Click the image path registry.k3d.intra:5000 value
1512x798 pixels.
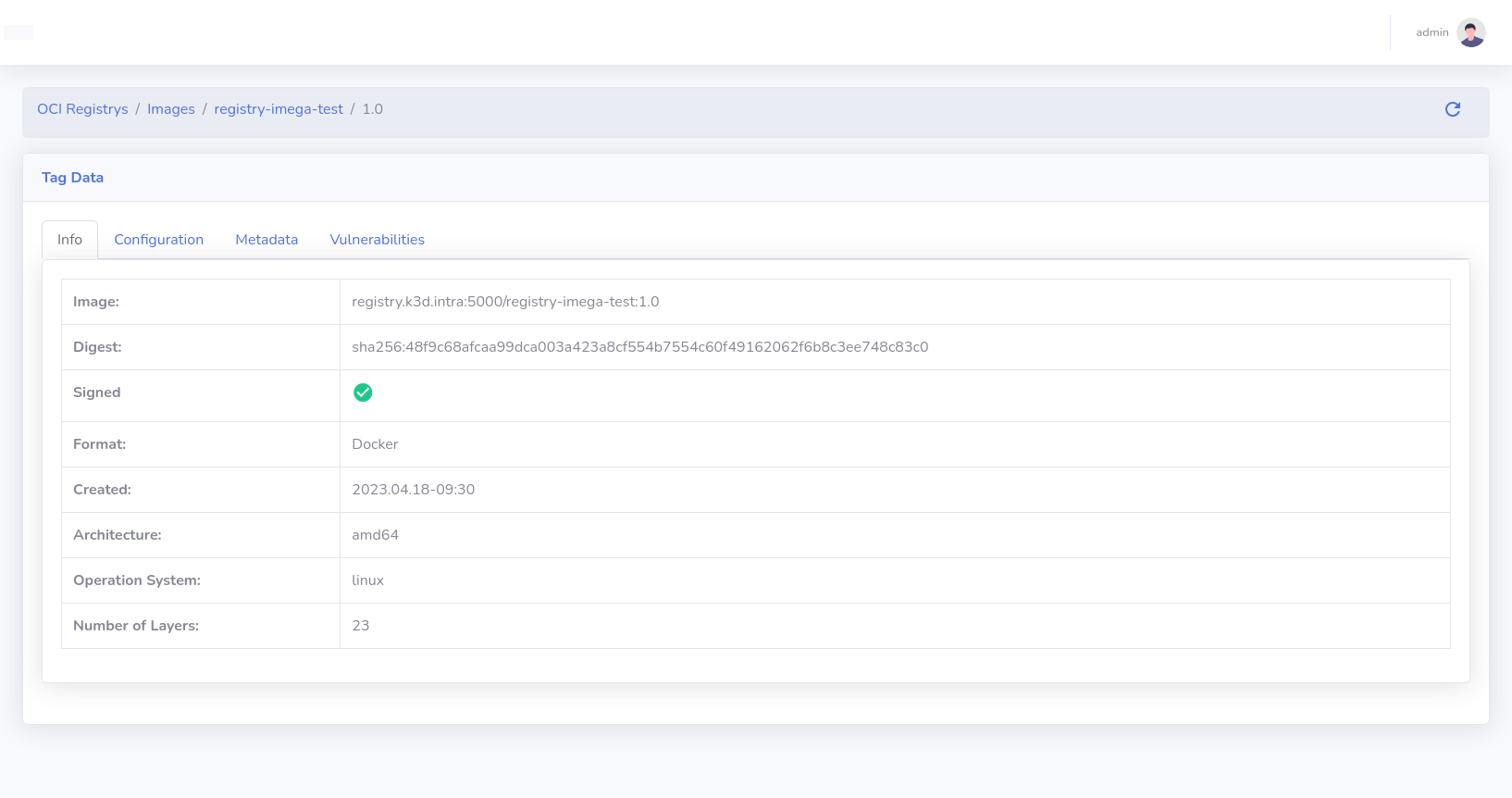[x=505, y=302]
